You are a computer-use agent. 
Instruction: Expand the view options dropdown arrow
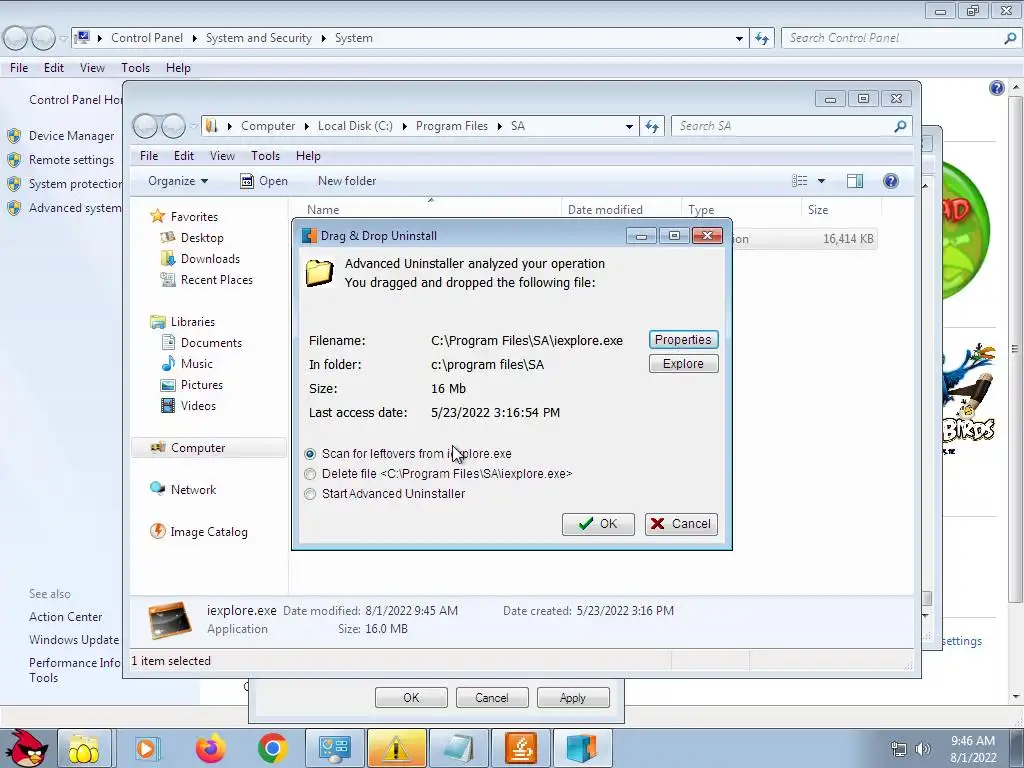(x=822, y=181)
